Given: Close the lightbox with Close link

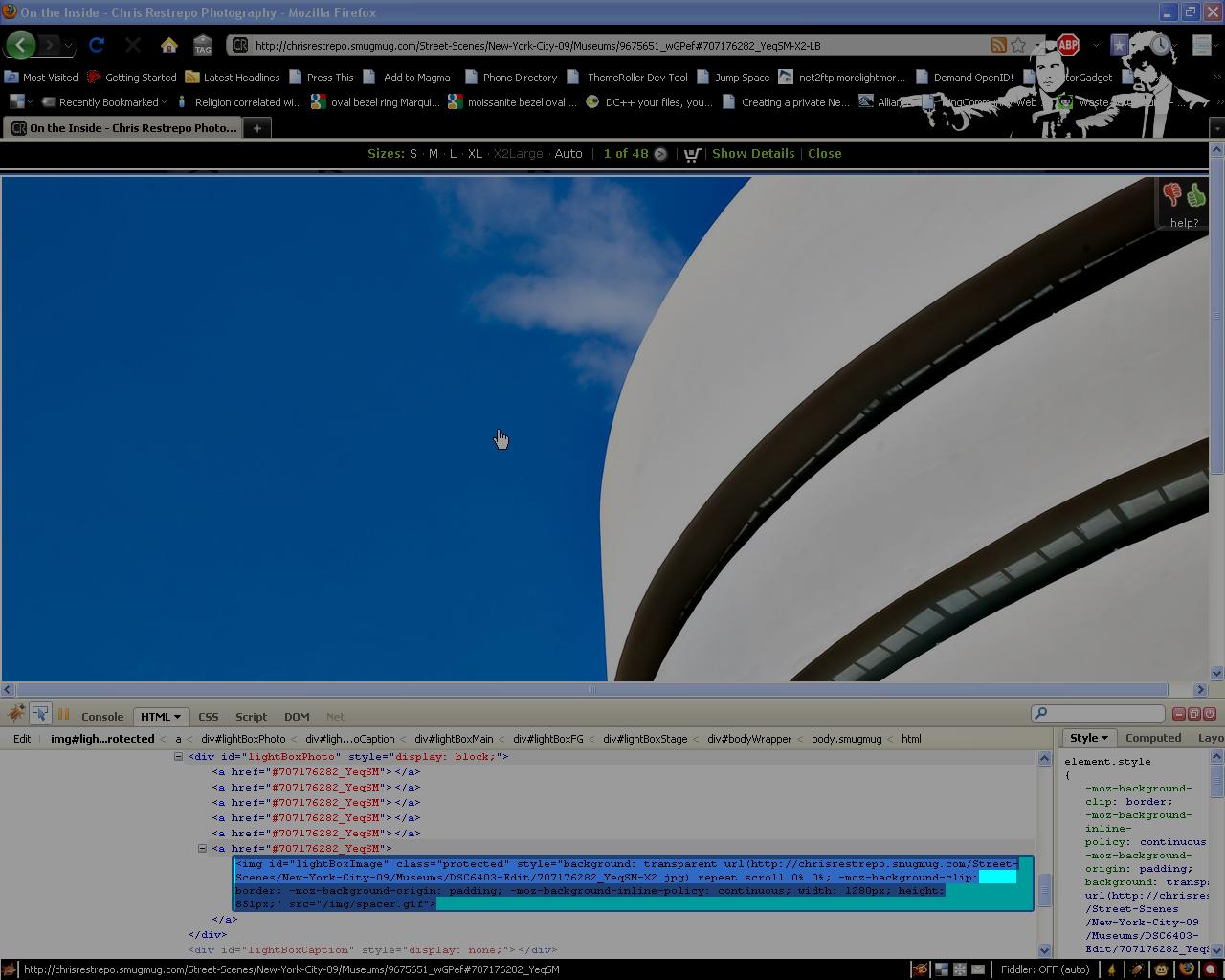Looking at the screenshot, I should (x=825, y=154).
